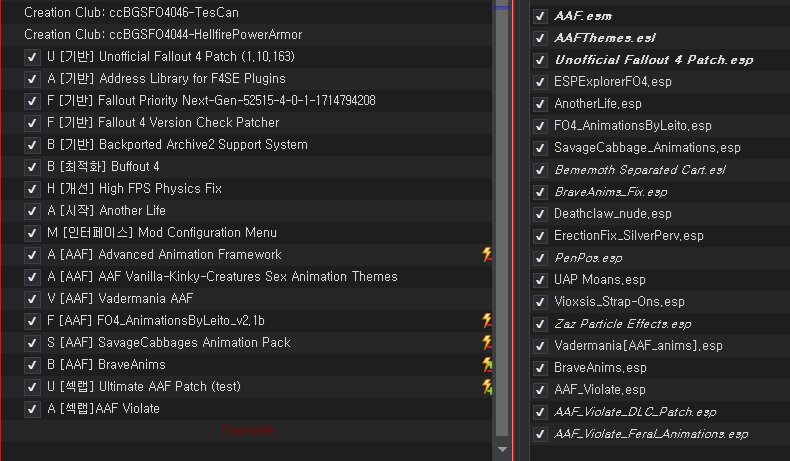The image size is (790, 461).
Task: Uncheck AAF_Violate.esp plugin checkbox
Action: coord(540,390)
